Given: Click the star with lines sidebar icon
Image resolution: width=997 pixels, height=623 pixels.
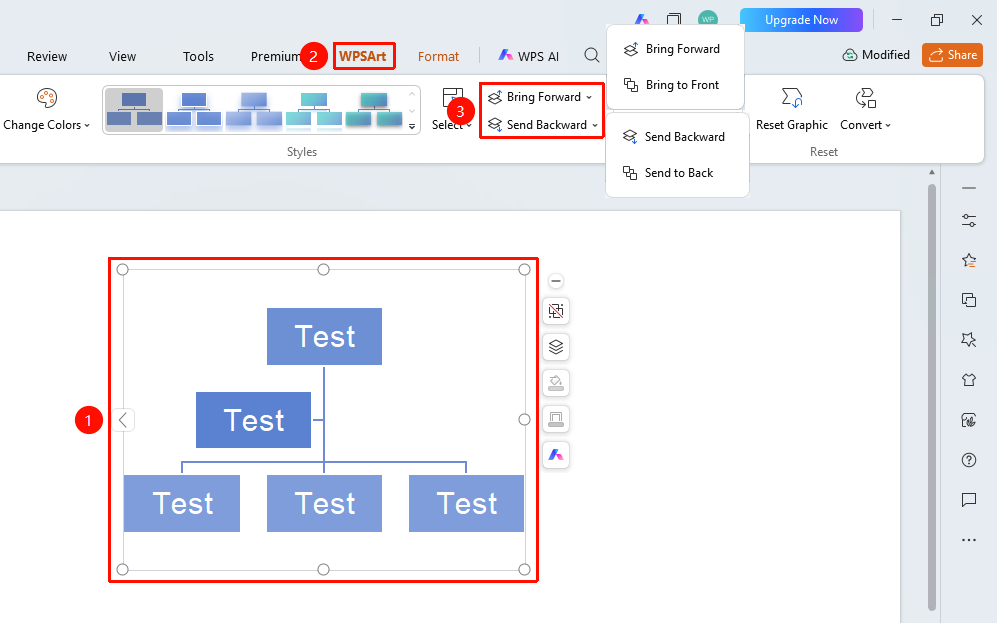Looking at the screenshot, I should [969, 260].
